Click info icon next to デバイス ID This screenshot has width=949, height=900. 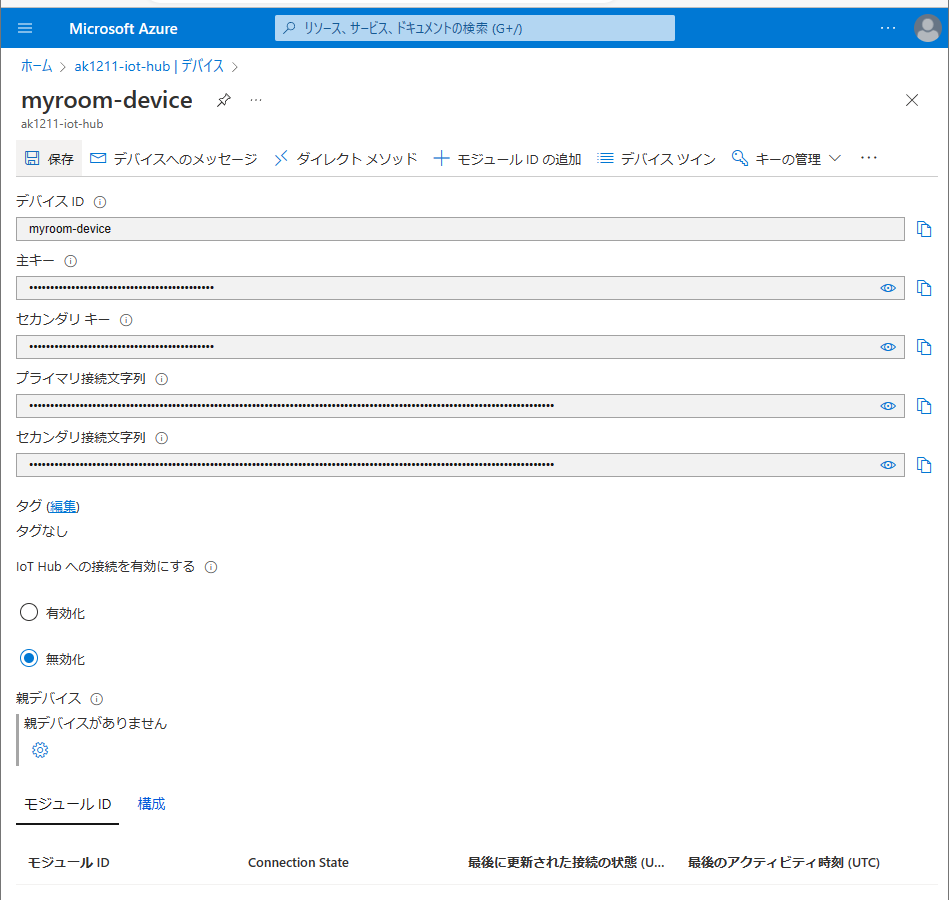(x=100, y=203)
